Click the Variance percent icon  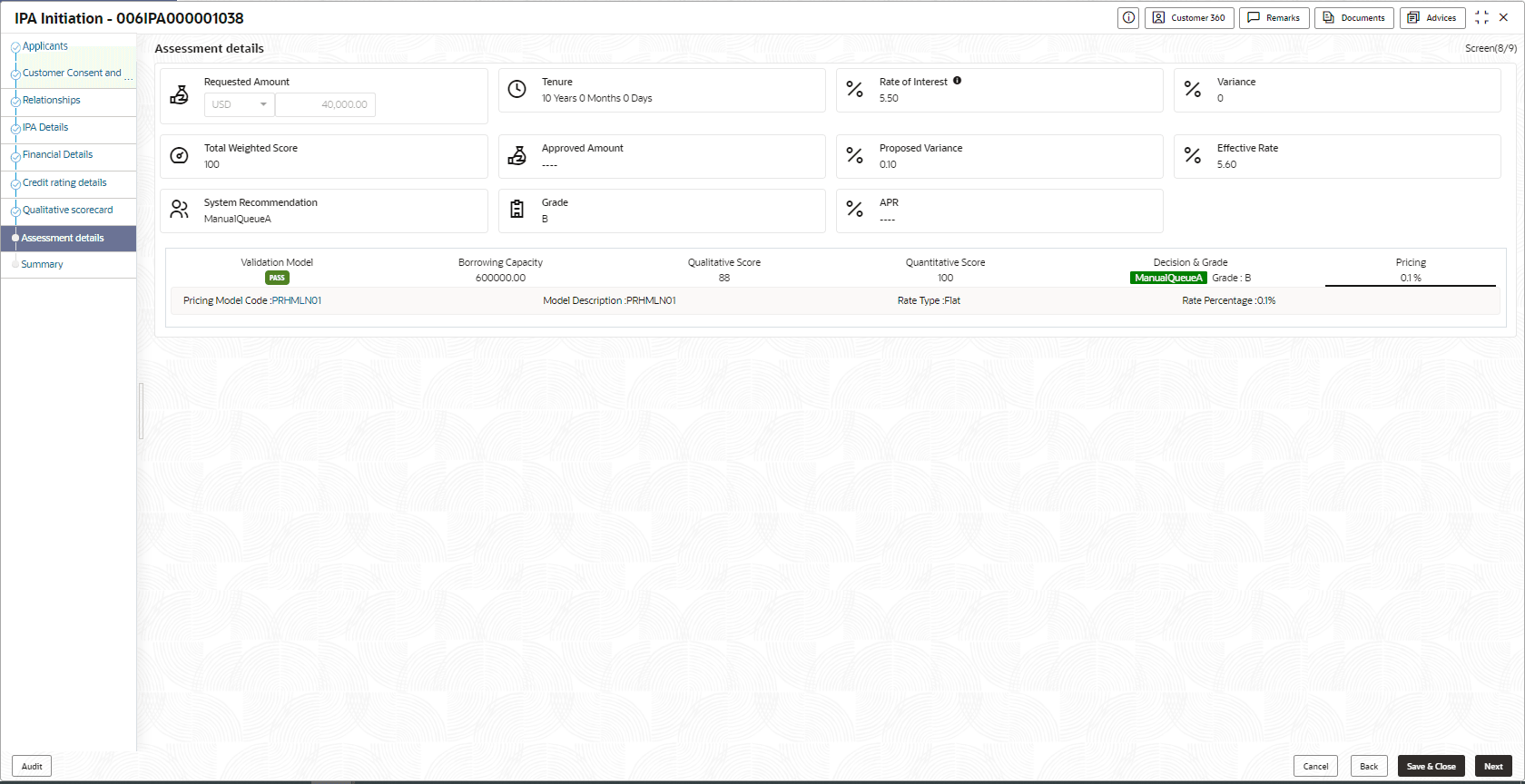(1192, 89)
